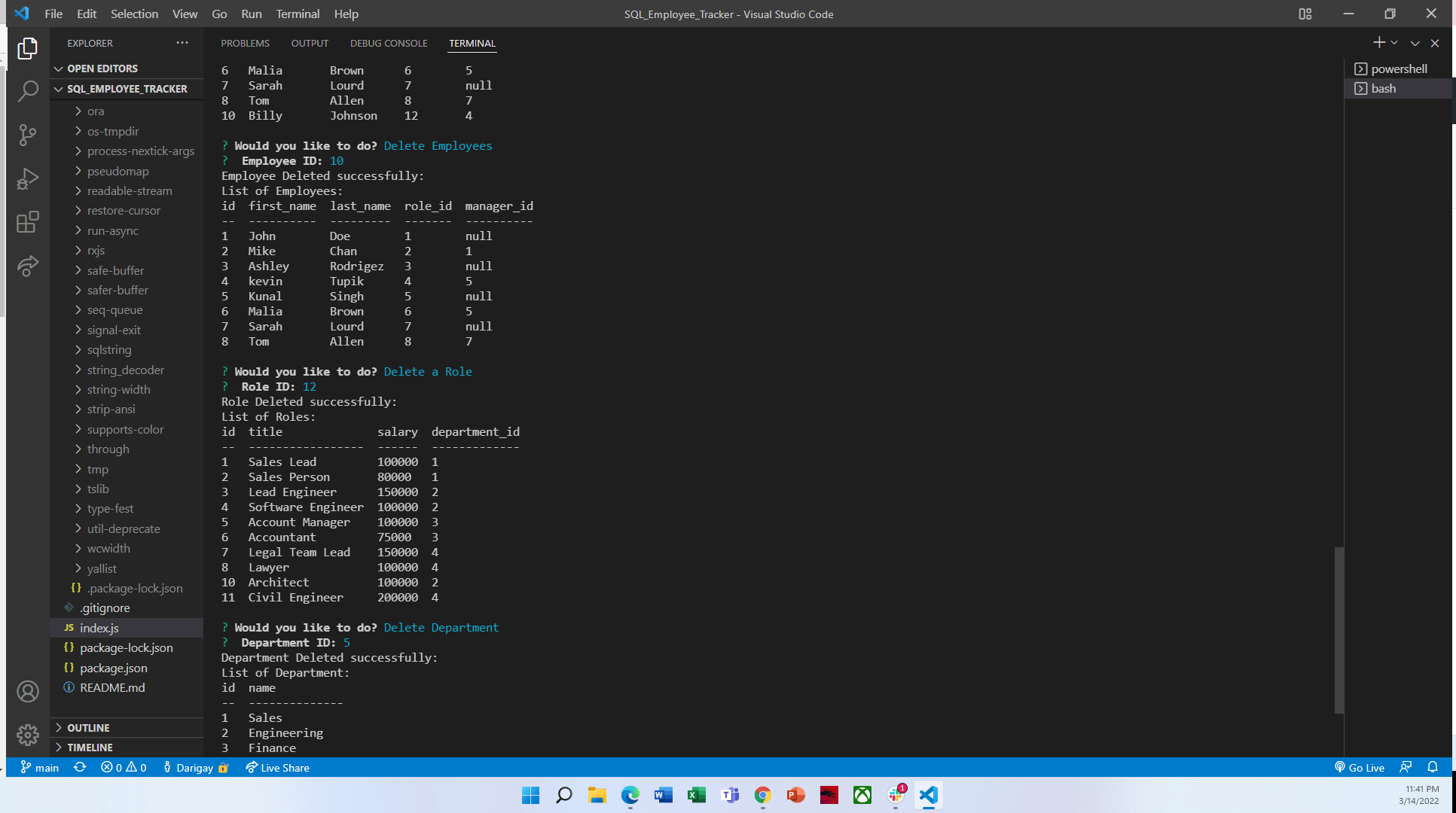Open the terminal profile dropdown chevron
Viewport: 1456px width, 813px height.
pyautogui.click(x=1395, y=43)
